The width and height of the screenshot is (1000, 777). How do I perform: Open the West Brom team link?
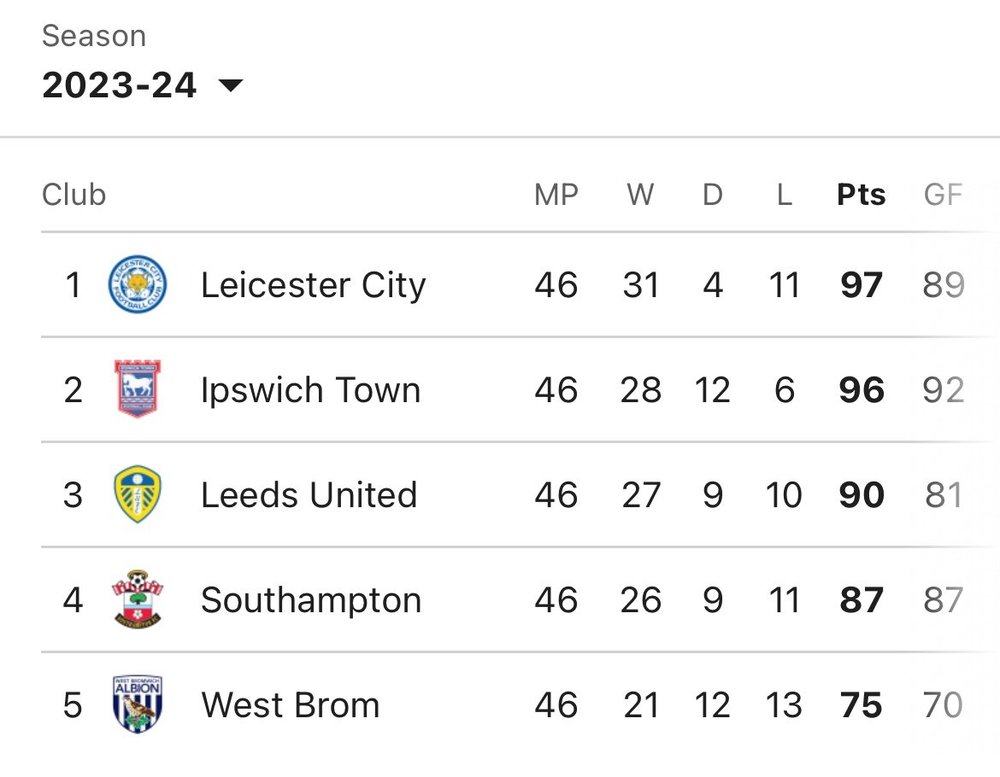pyautogui.click(x=290, y=705)
